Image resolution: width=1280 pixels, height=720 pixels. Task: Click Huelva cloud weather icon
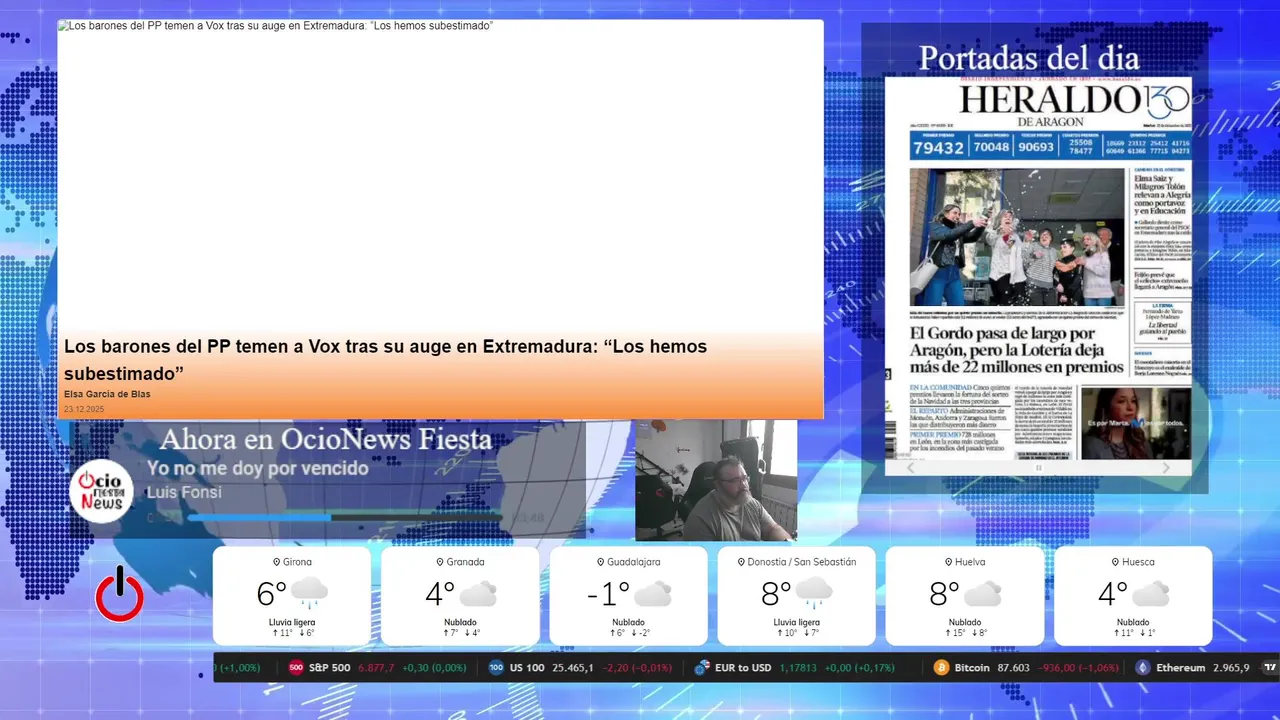(983, 594)
